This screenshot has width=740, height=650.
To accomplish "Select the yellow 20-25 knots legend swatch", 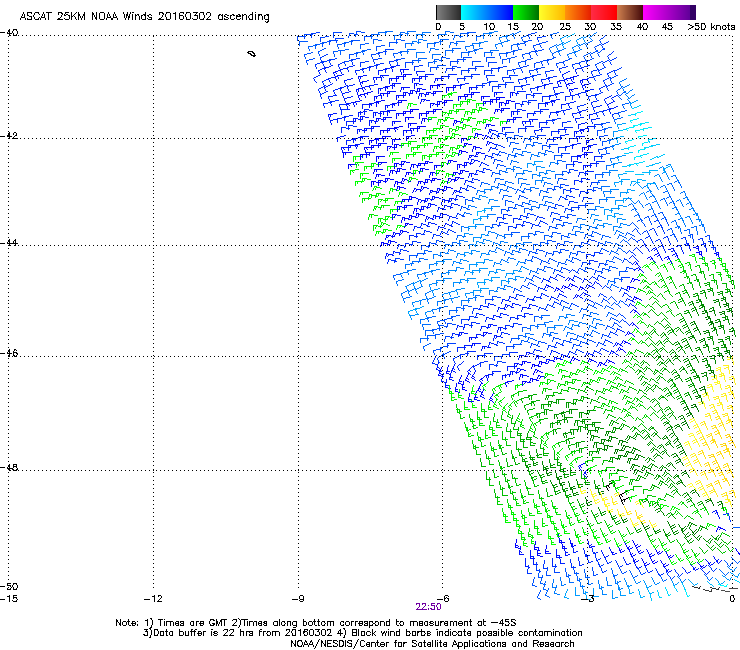I will coord(552,12).
